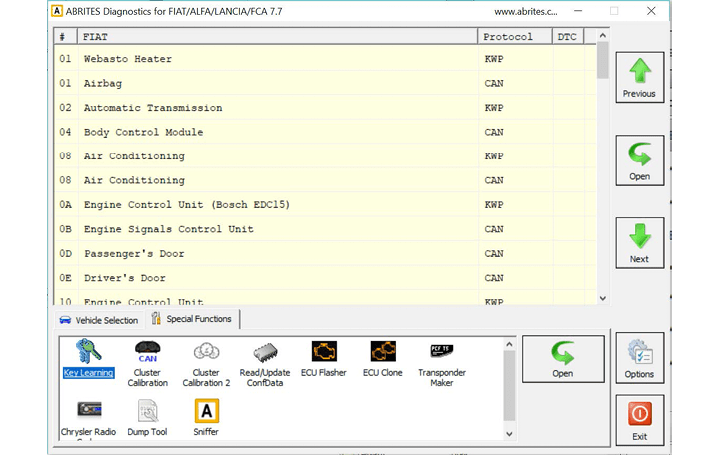
Task: Select the Key Learning function icon
Action: tap(89, 353)
